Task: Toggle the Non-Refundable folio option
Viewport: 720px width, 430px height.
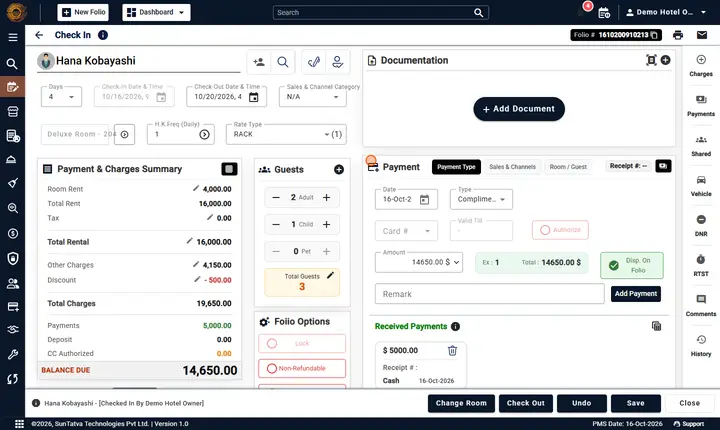Action: click(x=302, y=368)
